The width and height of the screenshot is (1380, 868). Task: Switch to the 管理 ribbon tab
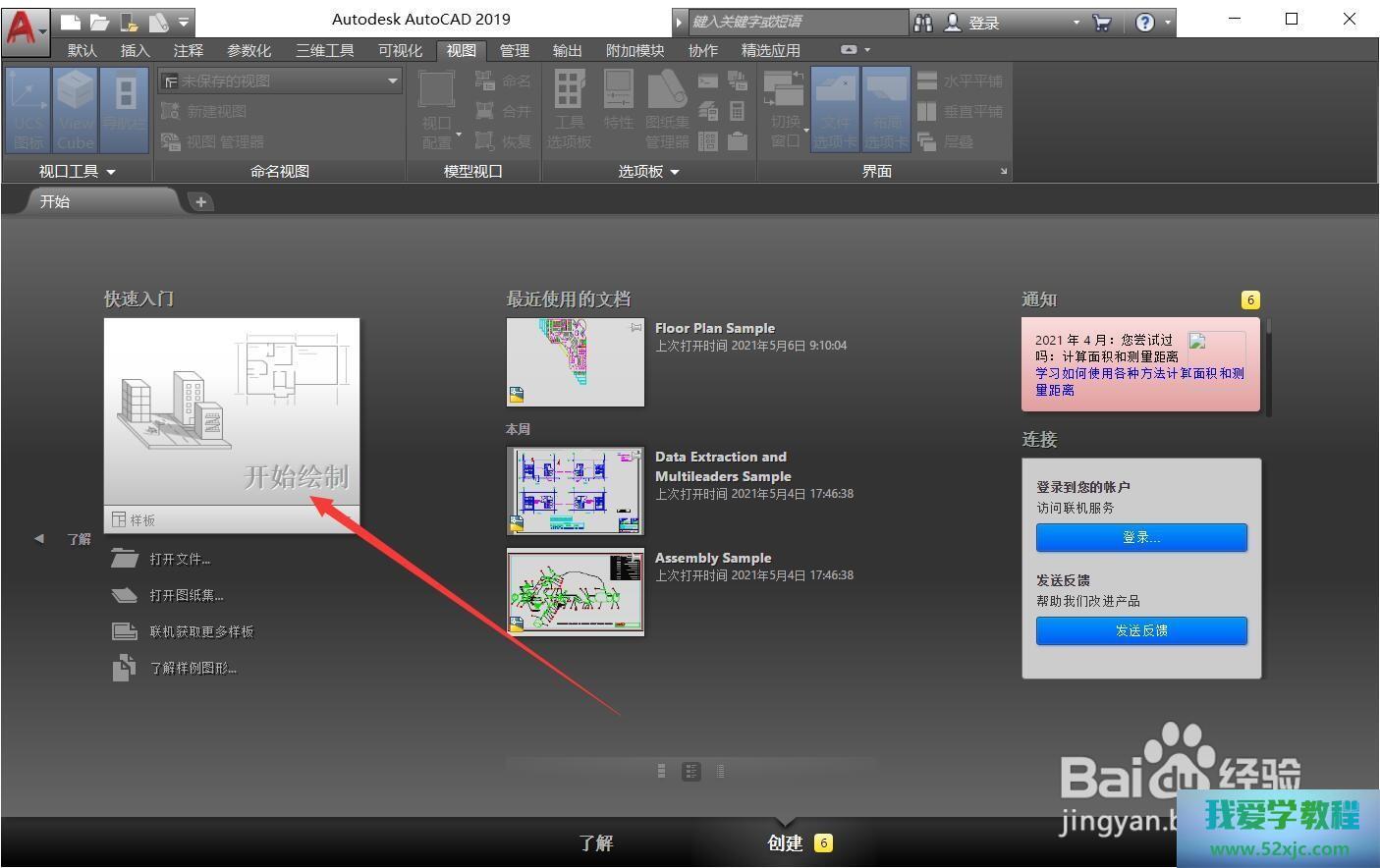[x=514, y=50]
